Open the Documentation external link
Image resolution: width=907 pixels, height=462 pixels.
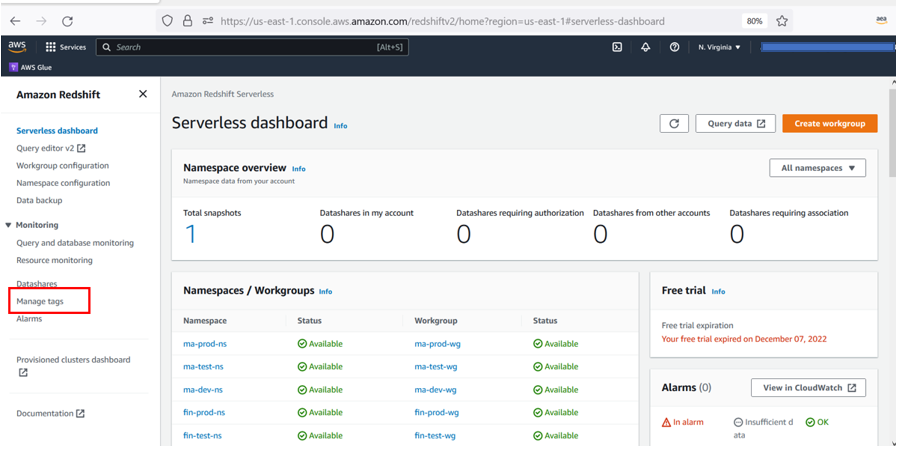(50, 413)
